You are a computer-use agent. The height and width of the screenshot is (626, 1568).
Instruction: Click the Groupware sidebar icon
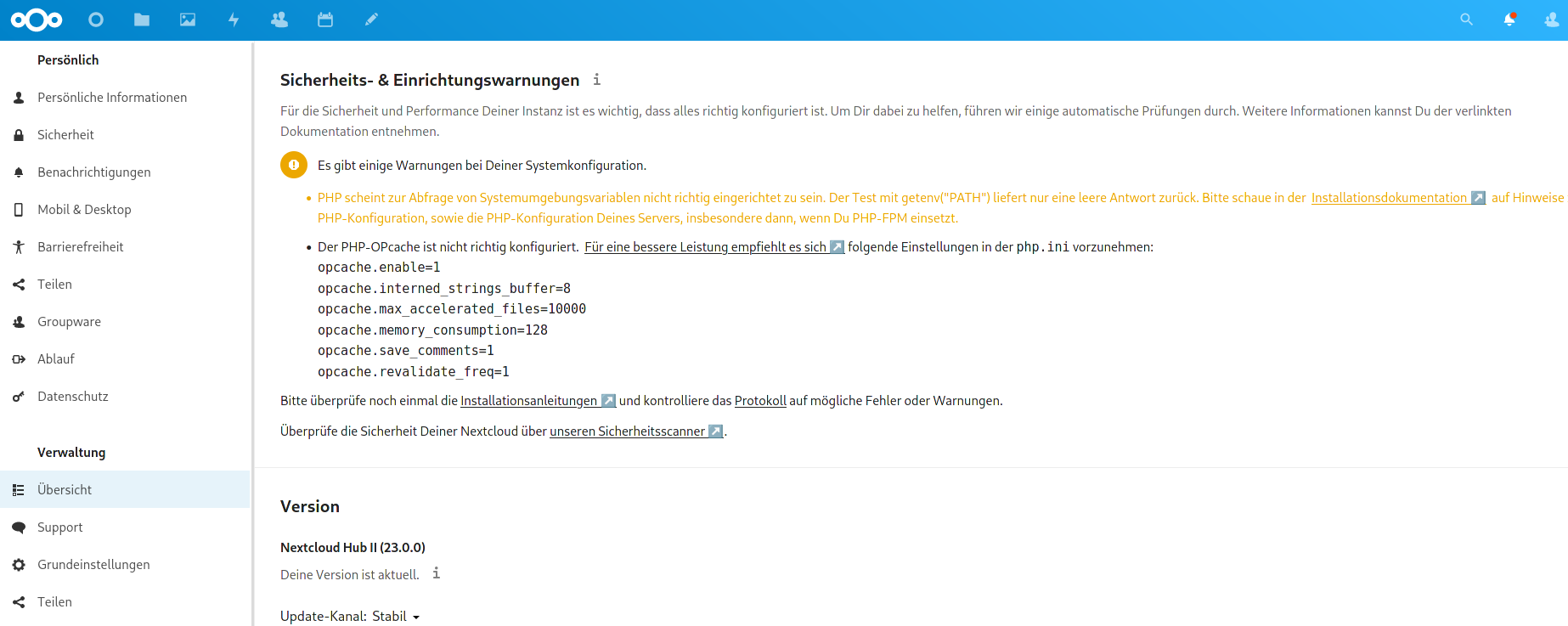pyautogui.click(x=19, y=322)
